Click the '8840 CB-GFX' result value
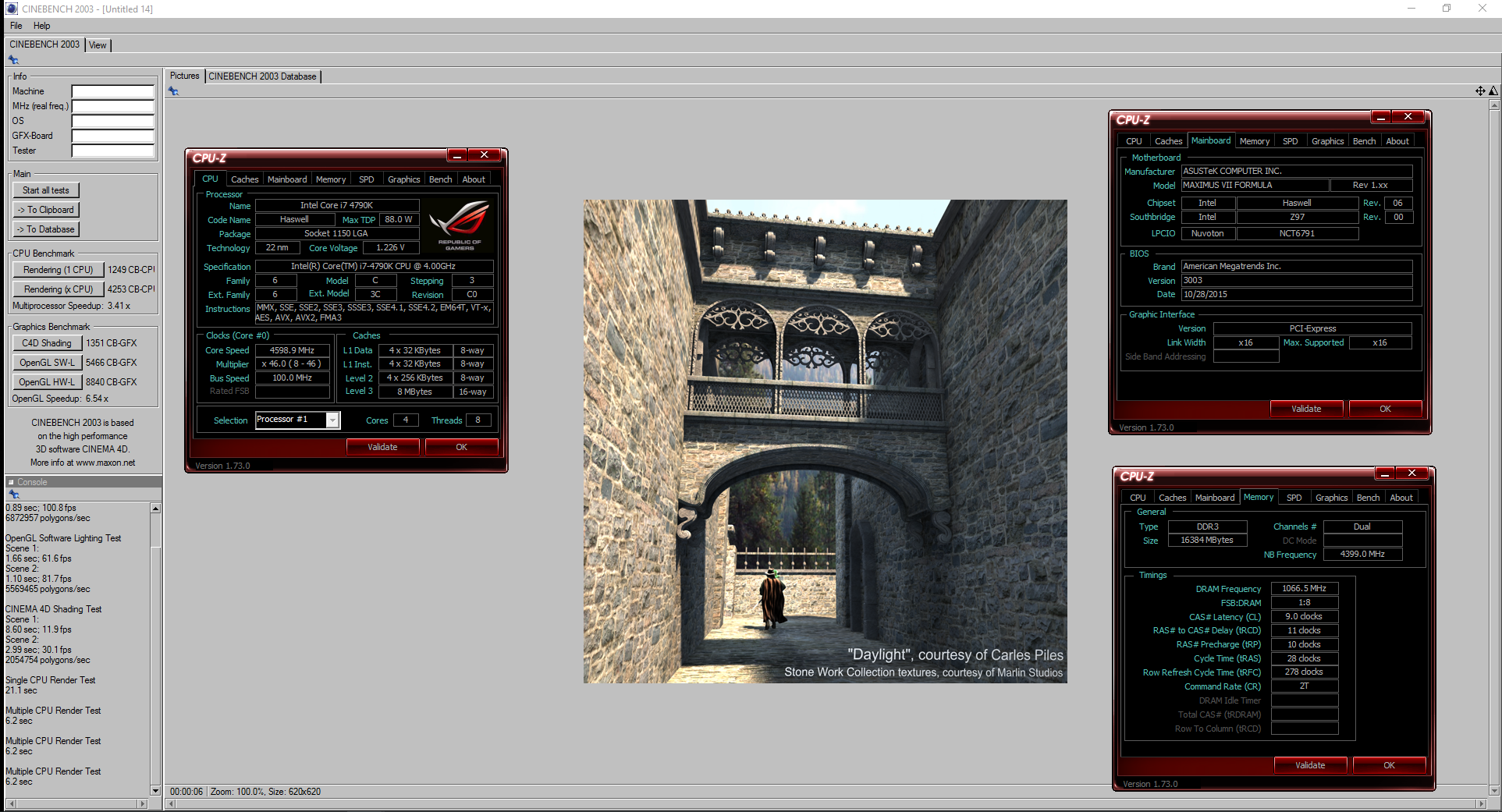The width and height of the screenshot is (1502, 812). tap(112, 382)
